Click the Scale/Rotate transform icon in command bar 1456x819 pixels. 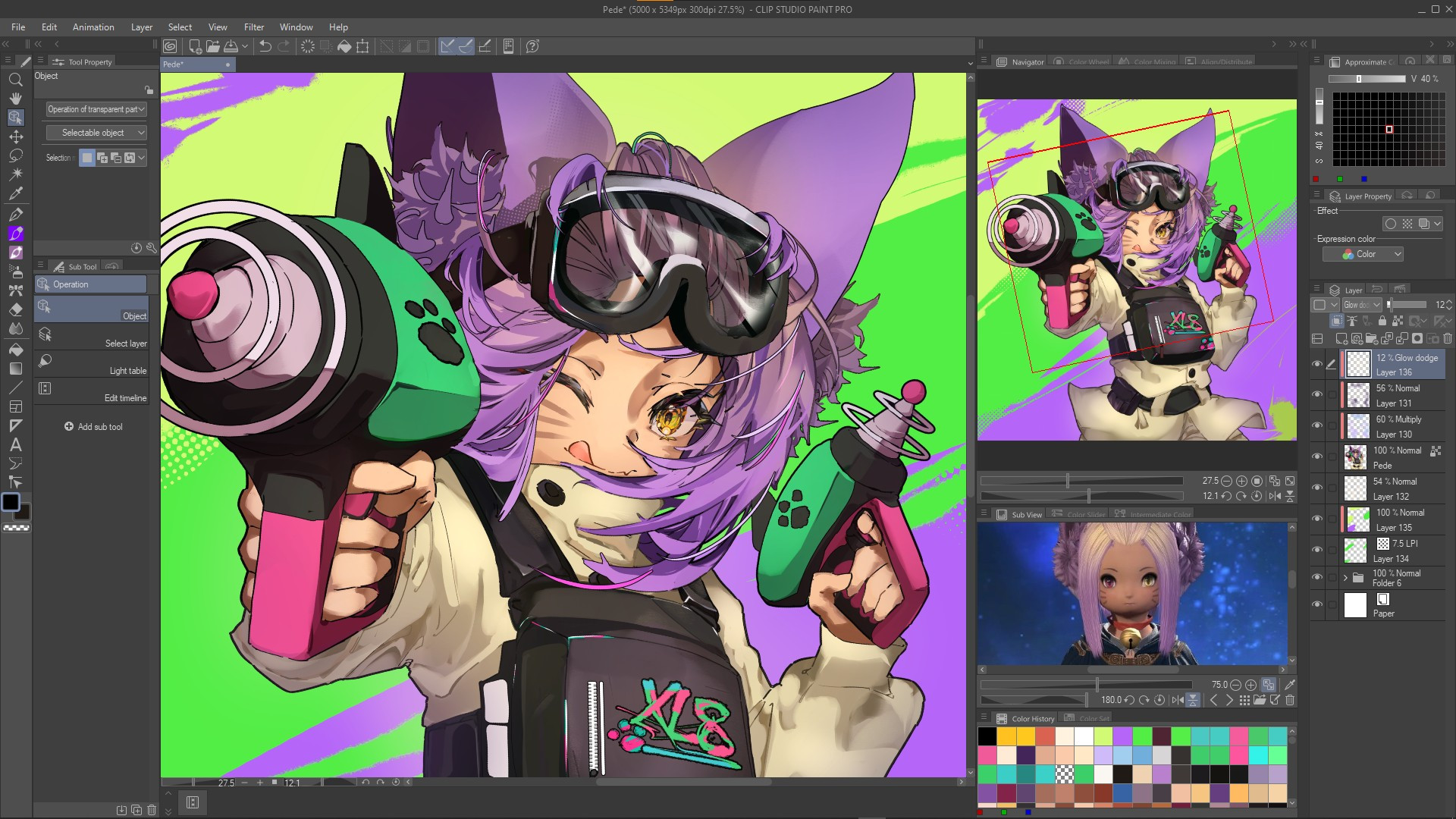(362, 46)
